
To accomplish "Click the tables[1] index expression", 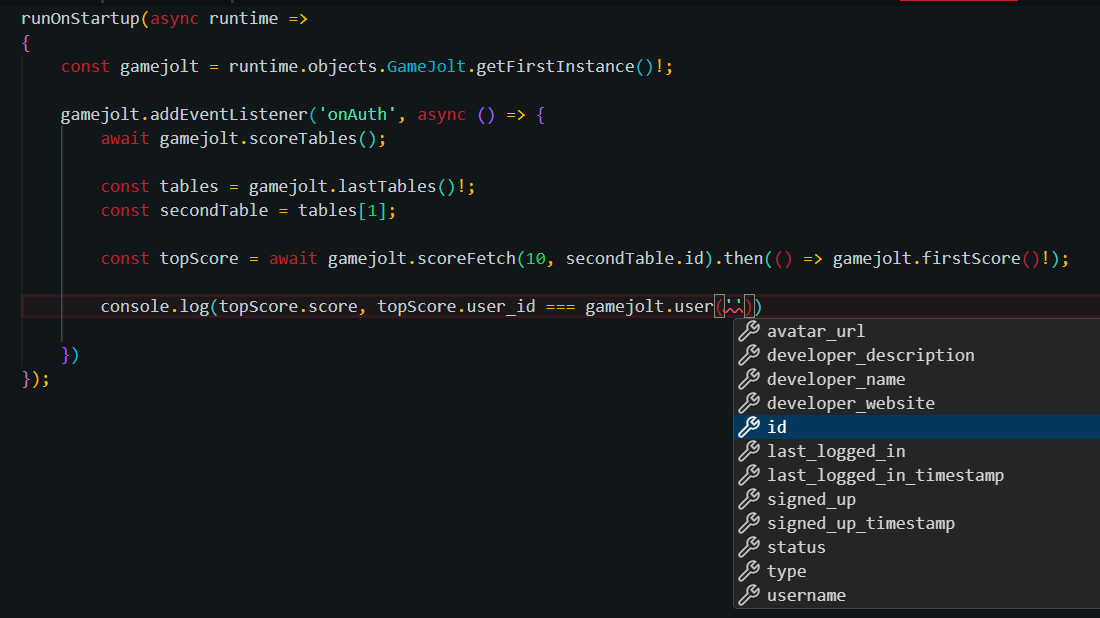I will 342,210.
